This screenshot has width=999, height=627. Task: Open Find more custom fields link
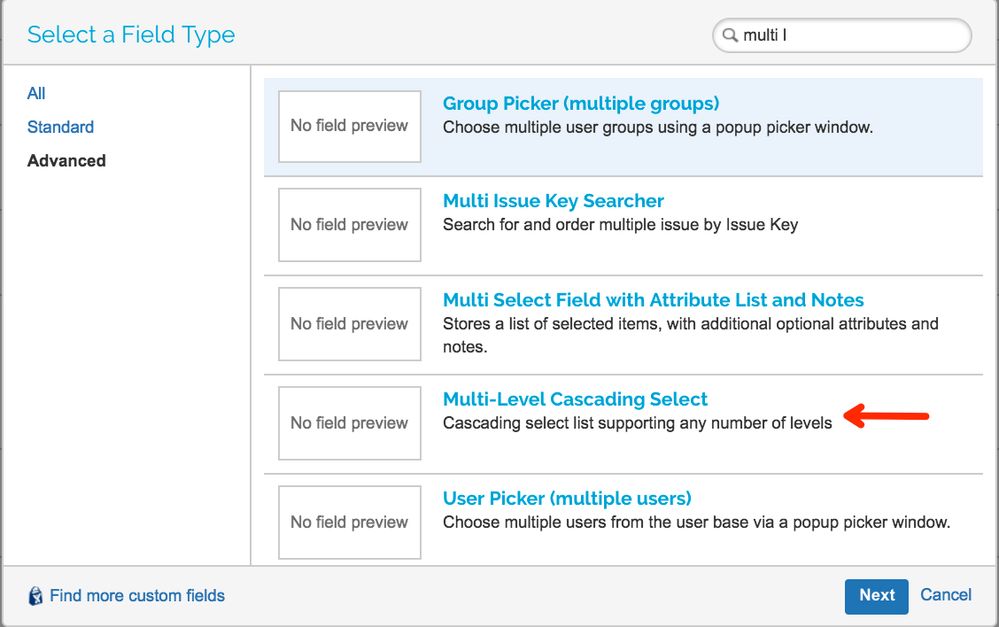point(137,596)
